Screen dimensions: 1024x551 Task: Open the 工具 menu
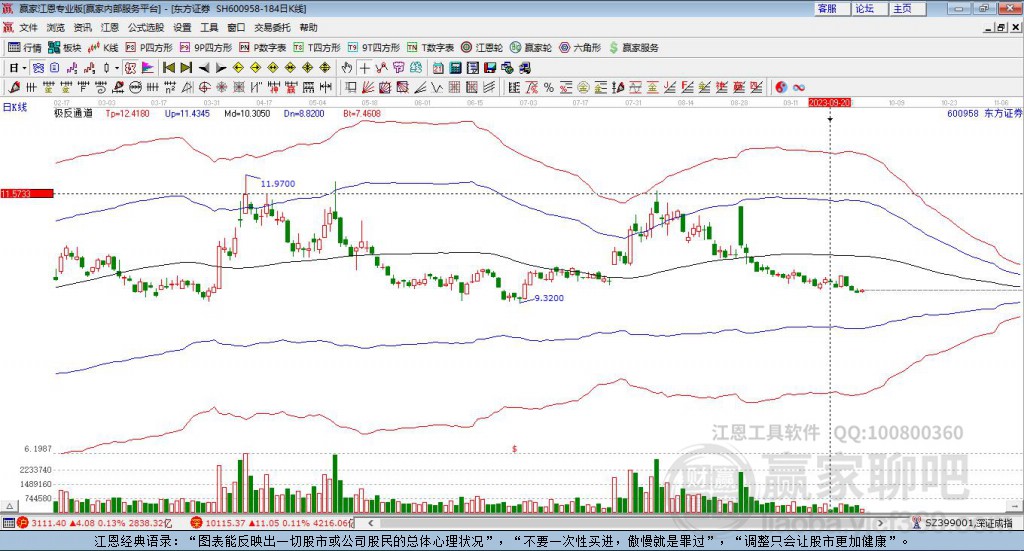tap(209, 27)
